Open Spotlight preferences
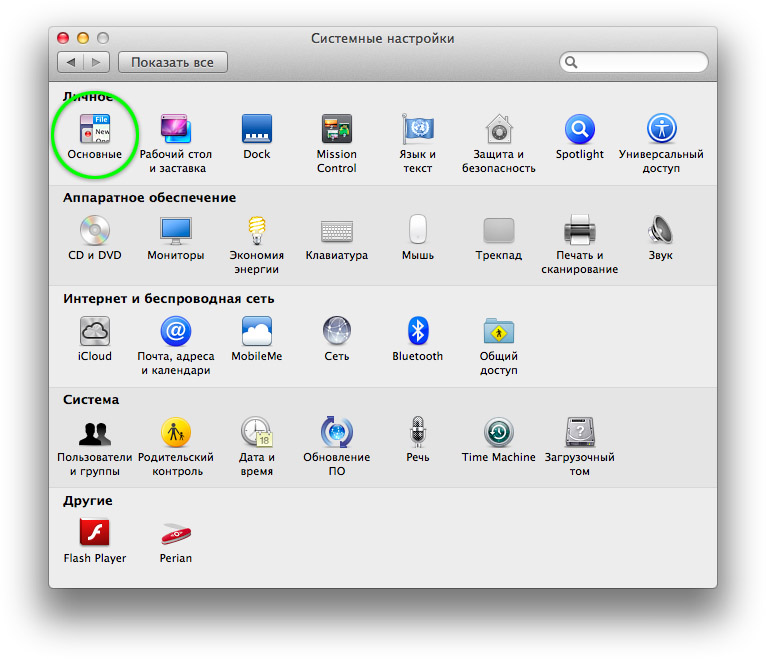Viewport: 766px width, 659px height. click(580, 130)
